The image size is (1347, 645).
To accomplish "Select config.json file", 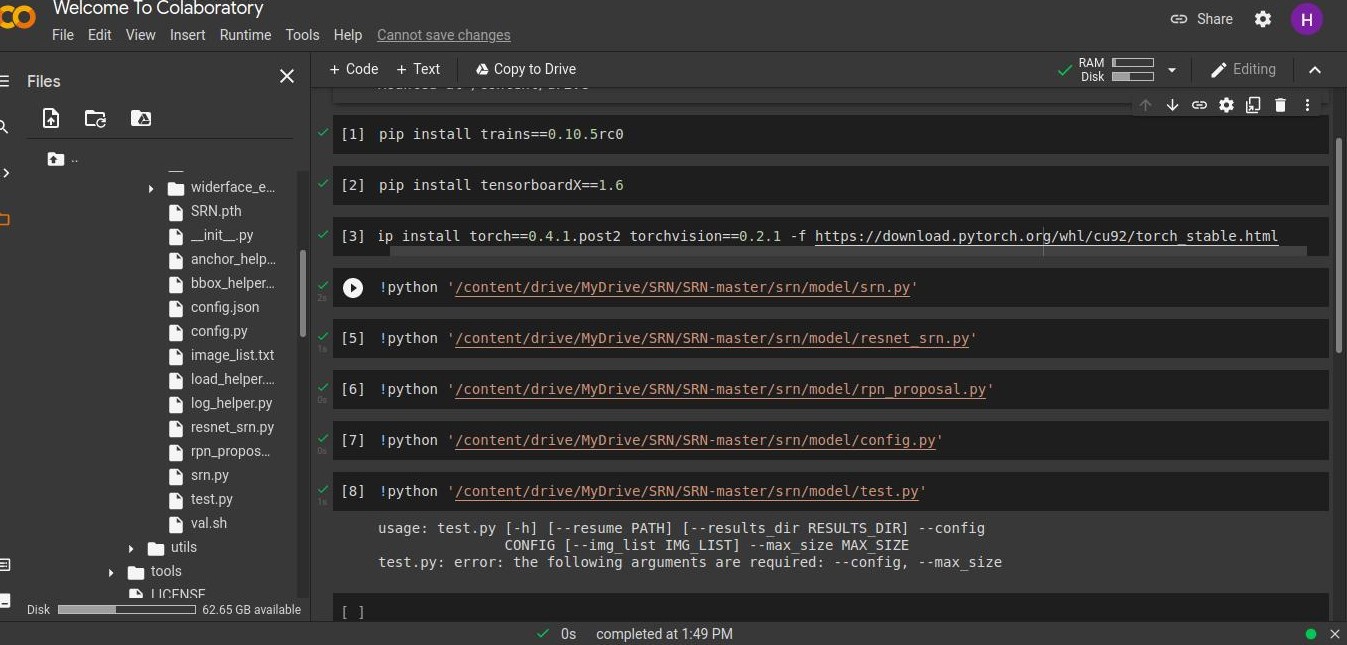I will click(x=225, y=307).
